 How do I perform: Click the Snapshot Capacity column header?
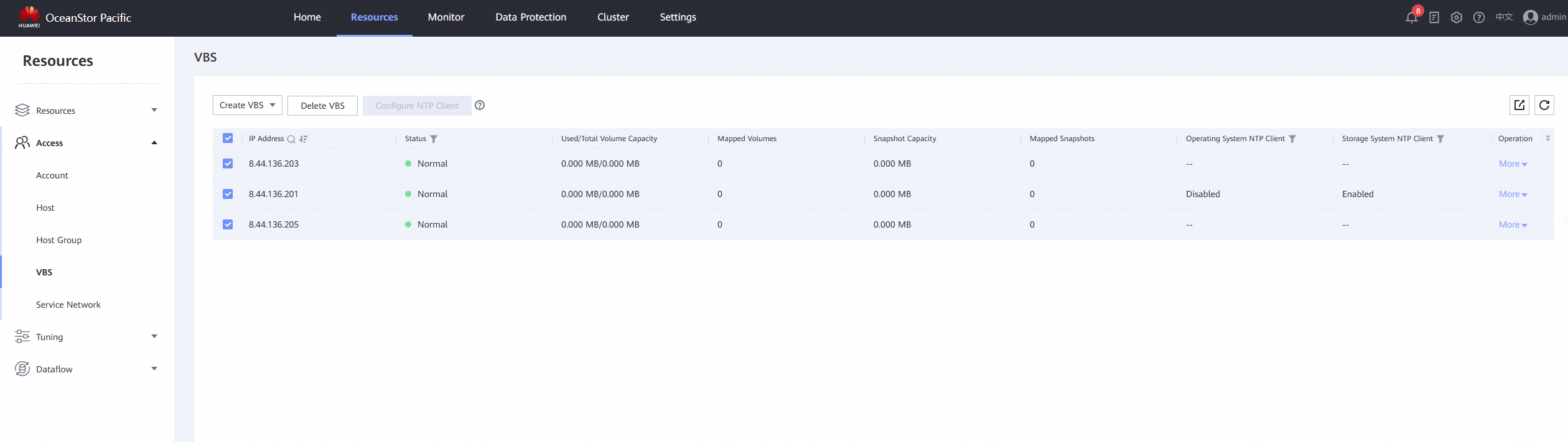[905, 139]
